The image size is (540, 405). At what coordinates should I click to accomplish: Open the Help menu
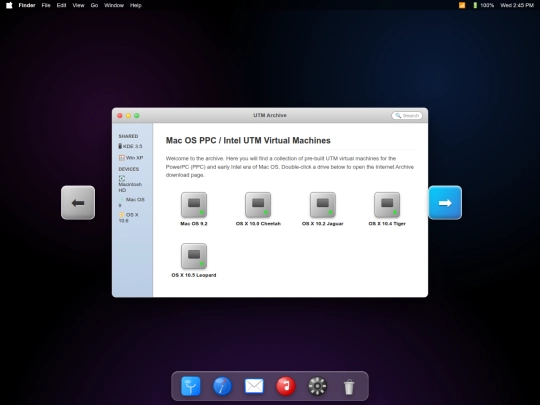coord(136,5)
